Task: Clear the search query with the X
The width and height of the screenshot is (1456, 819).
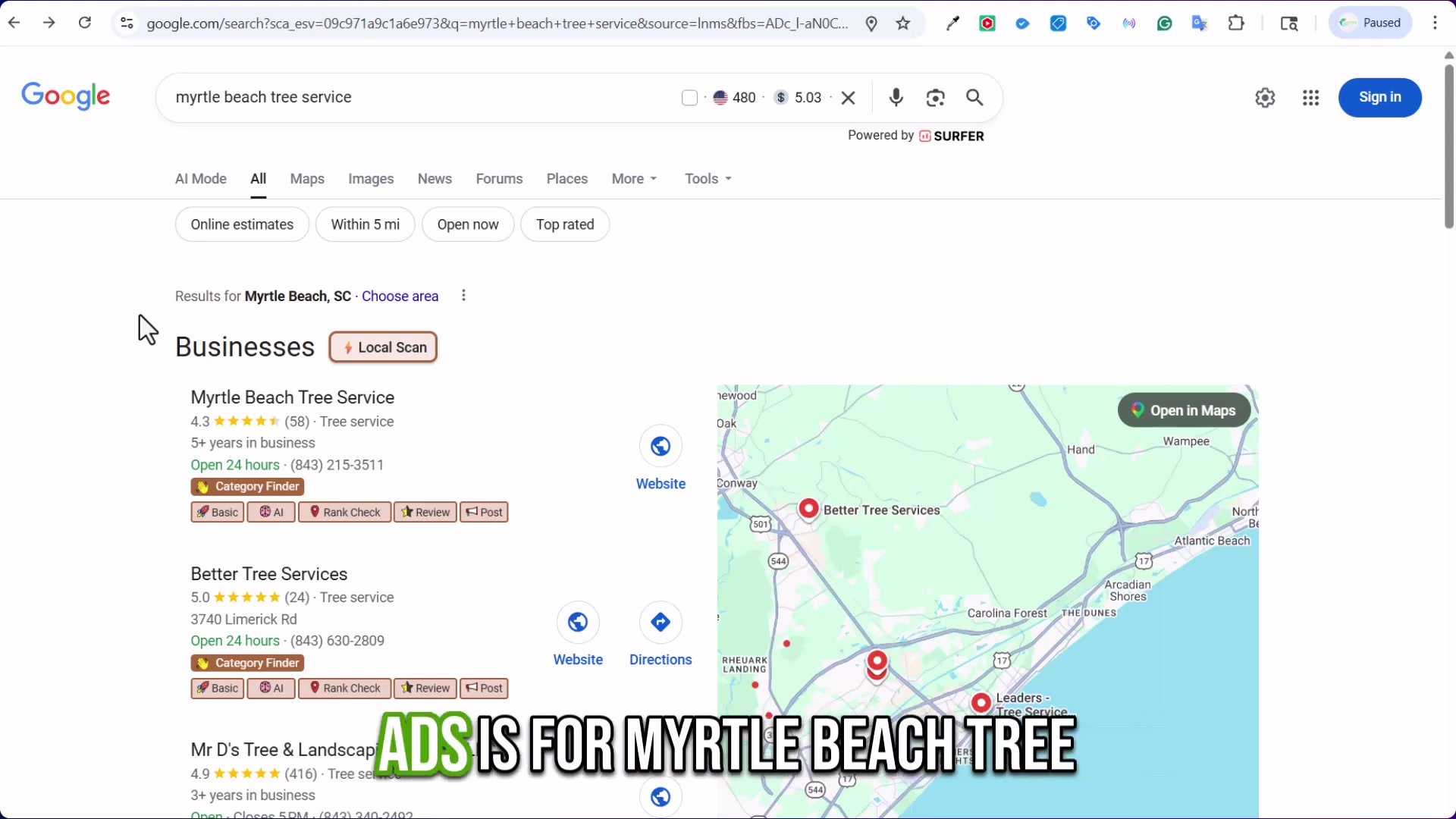Action: [x=849, y=98]
